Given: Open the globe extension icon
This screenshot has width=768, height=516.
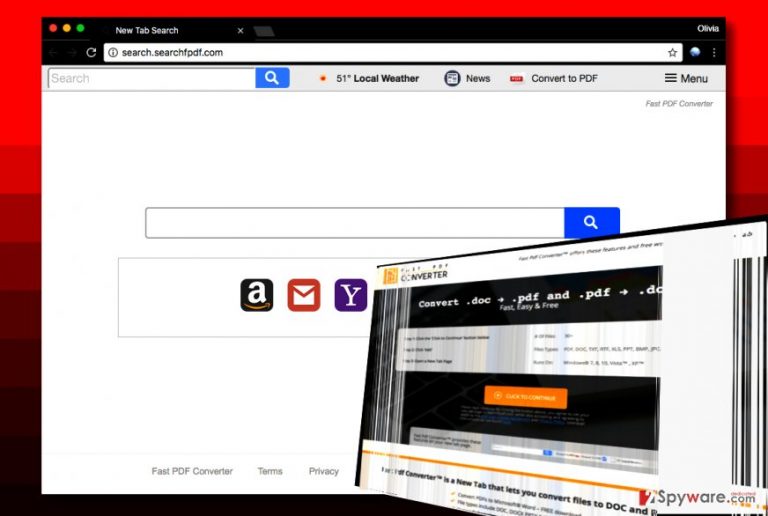Looking at the screenshot, I should click(695, 52).
